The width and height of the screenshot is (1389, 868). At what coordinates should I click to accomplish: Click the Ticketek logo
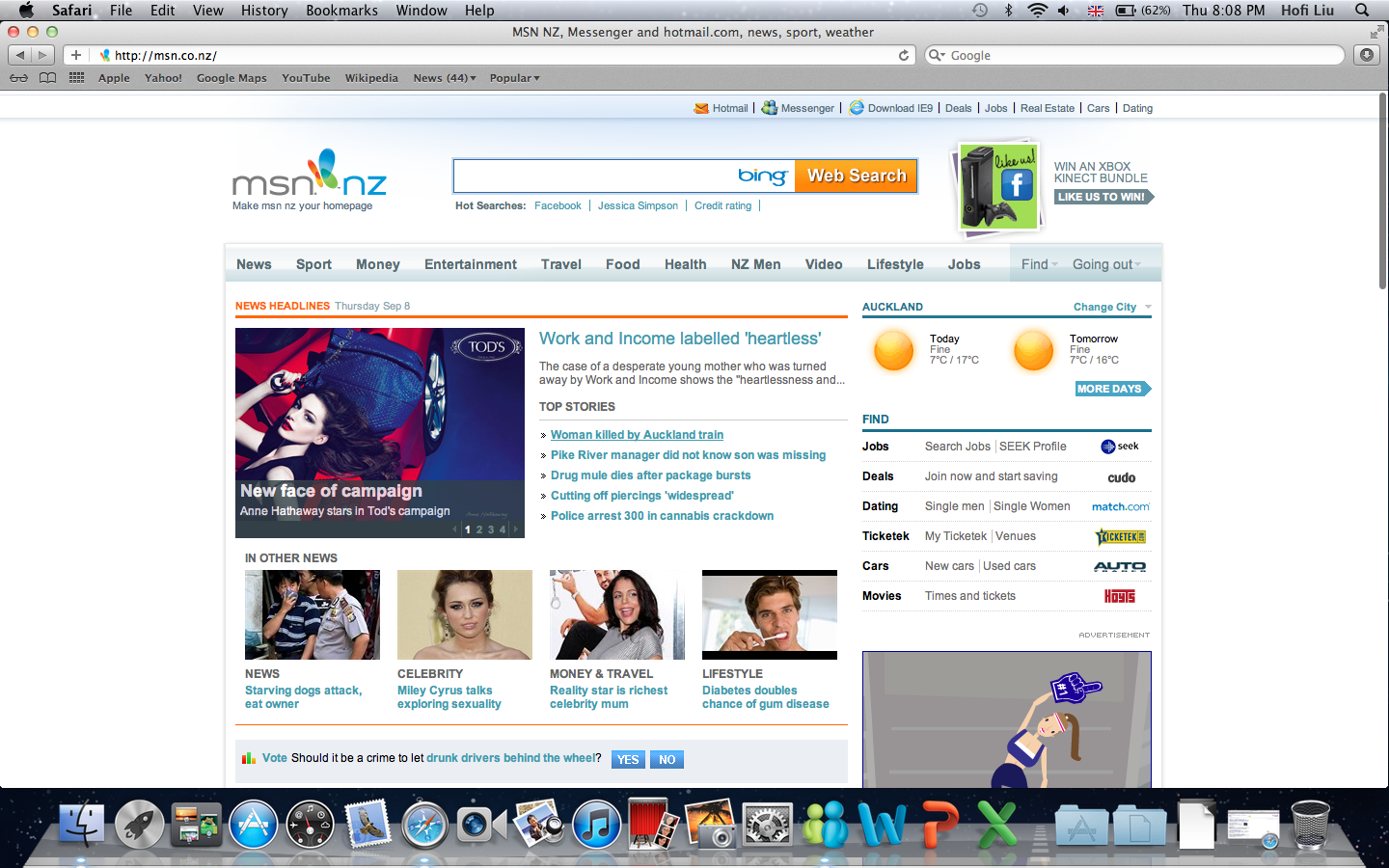point(1120,536)
